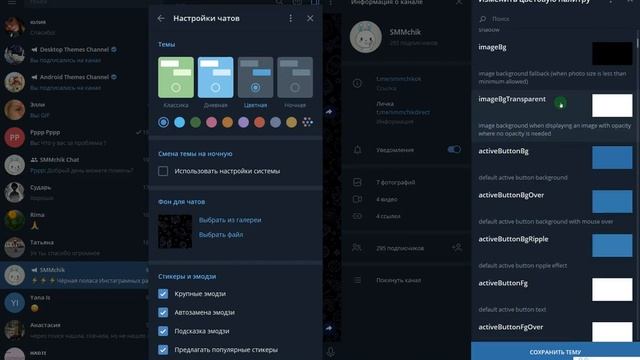Select the Ночная theme
Screen dimensions: 640x360
click(295, 78)
